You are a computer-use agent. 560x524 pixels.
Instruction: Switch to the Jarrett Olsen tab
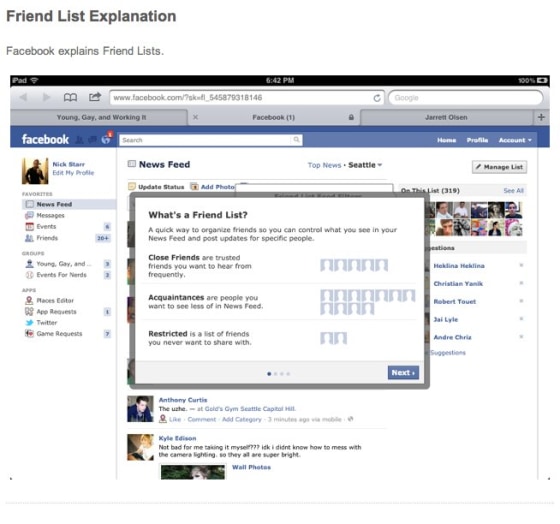[446, 117]
